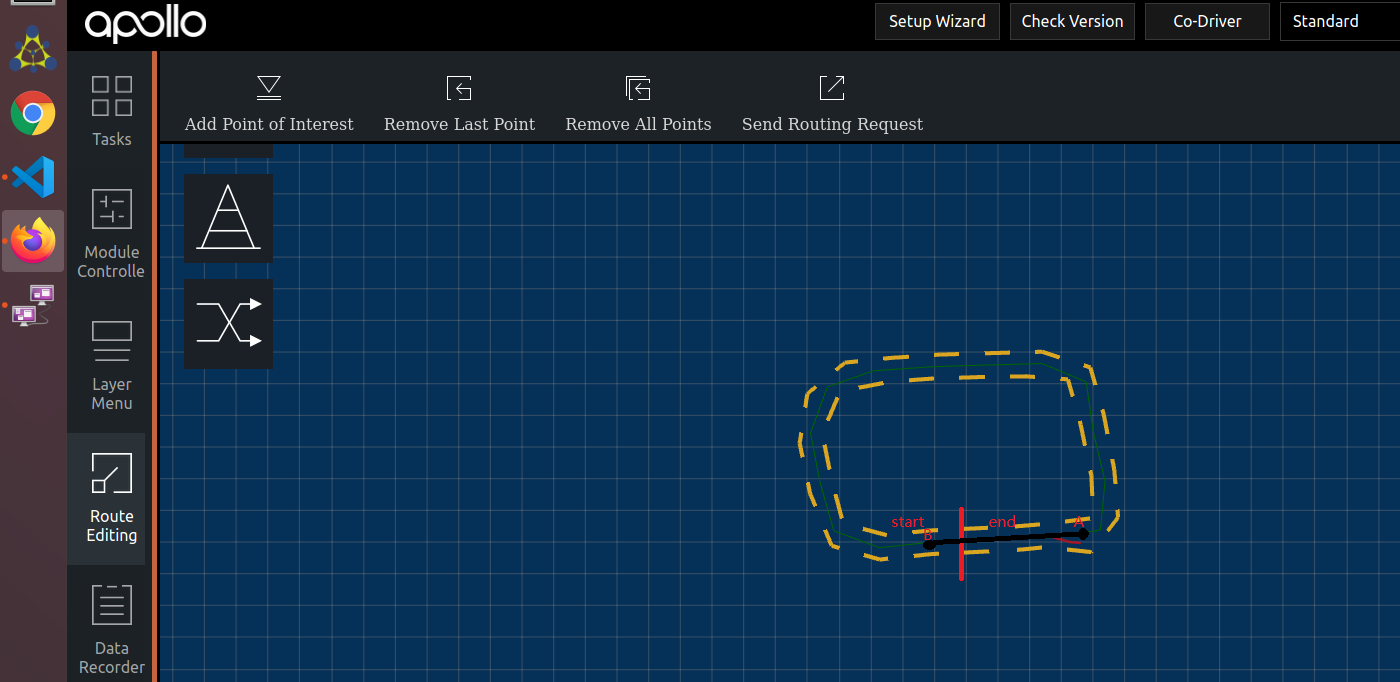Click the traffic cone icon on the map
This screenshot has height=682, width=1400.
coord(228,218)
